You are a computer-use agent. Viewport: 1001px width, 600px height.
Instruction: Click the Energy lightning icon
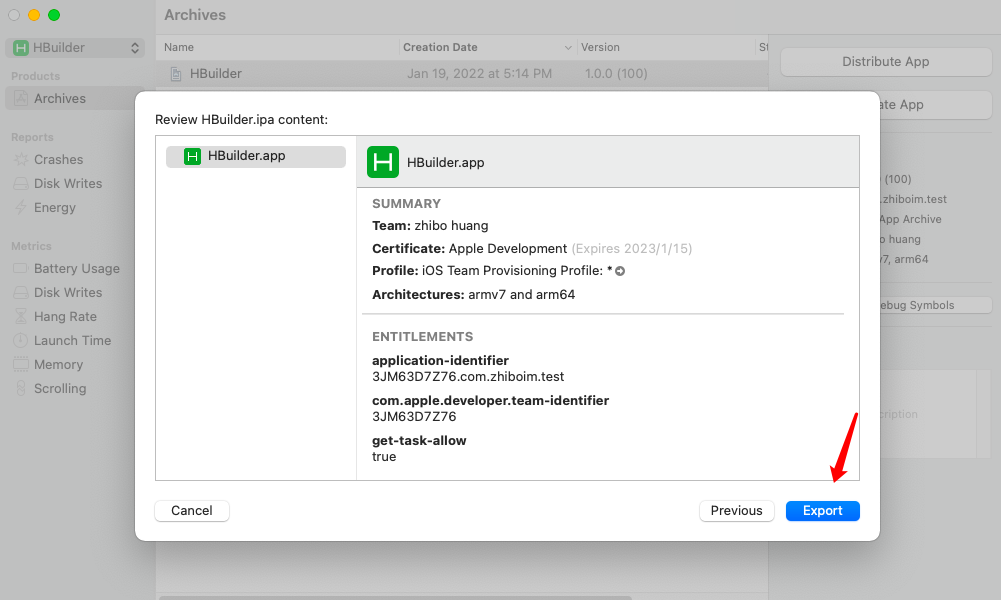(21, 207)
